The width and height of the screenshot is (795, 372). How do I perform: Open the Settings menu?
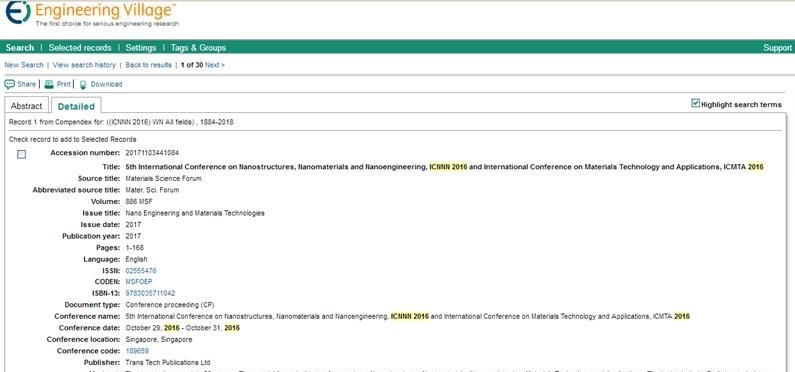tap(141, 48)
